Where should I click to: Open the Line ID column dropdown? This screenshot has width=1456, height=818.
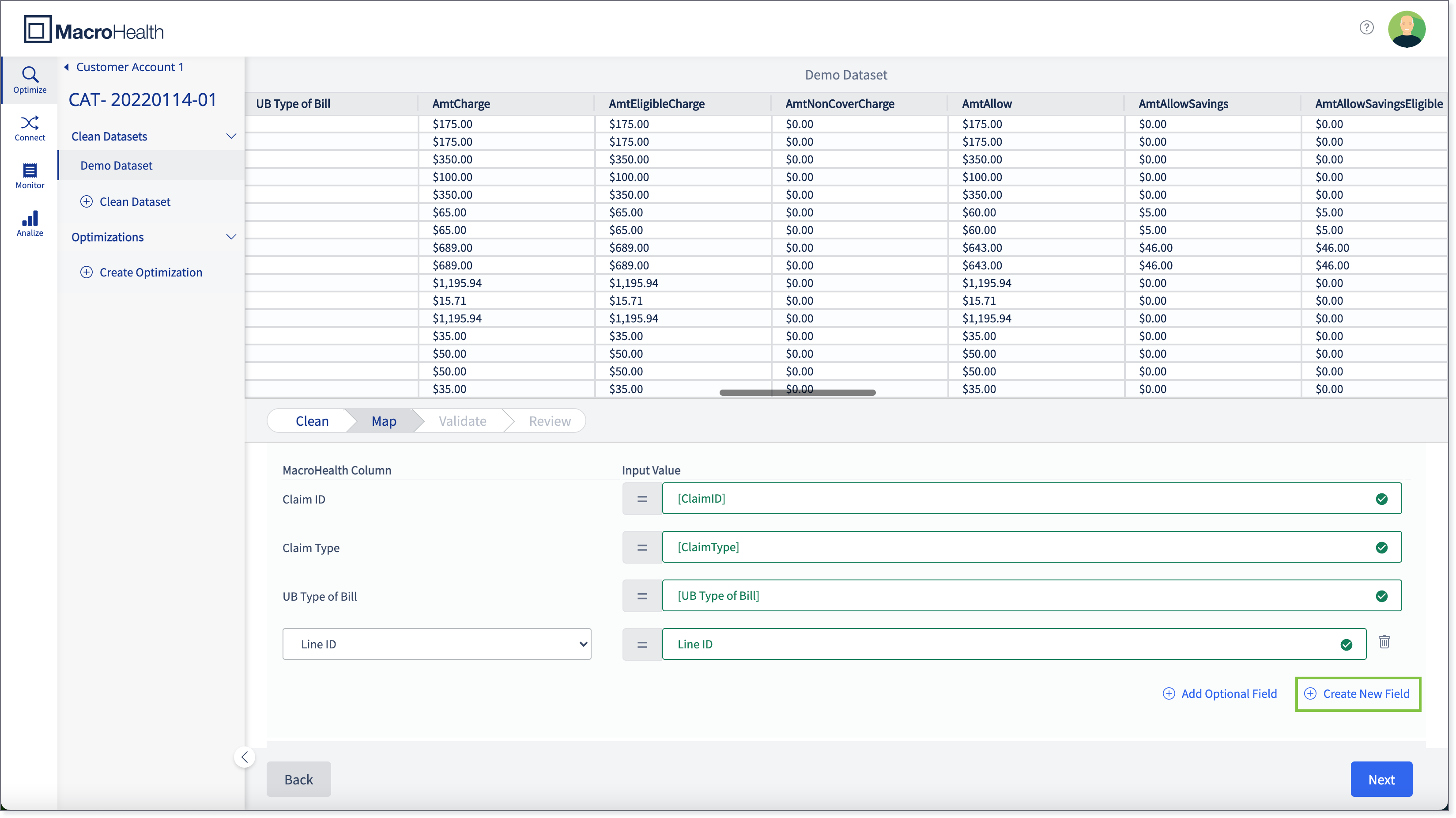pyautogui.click(x=437, y=644)
